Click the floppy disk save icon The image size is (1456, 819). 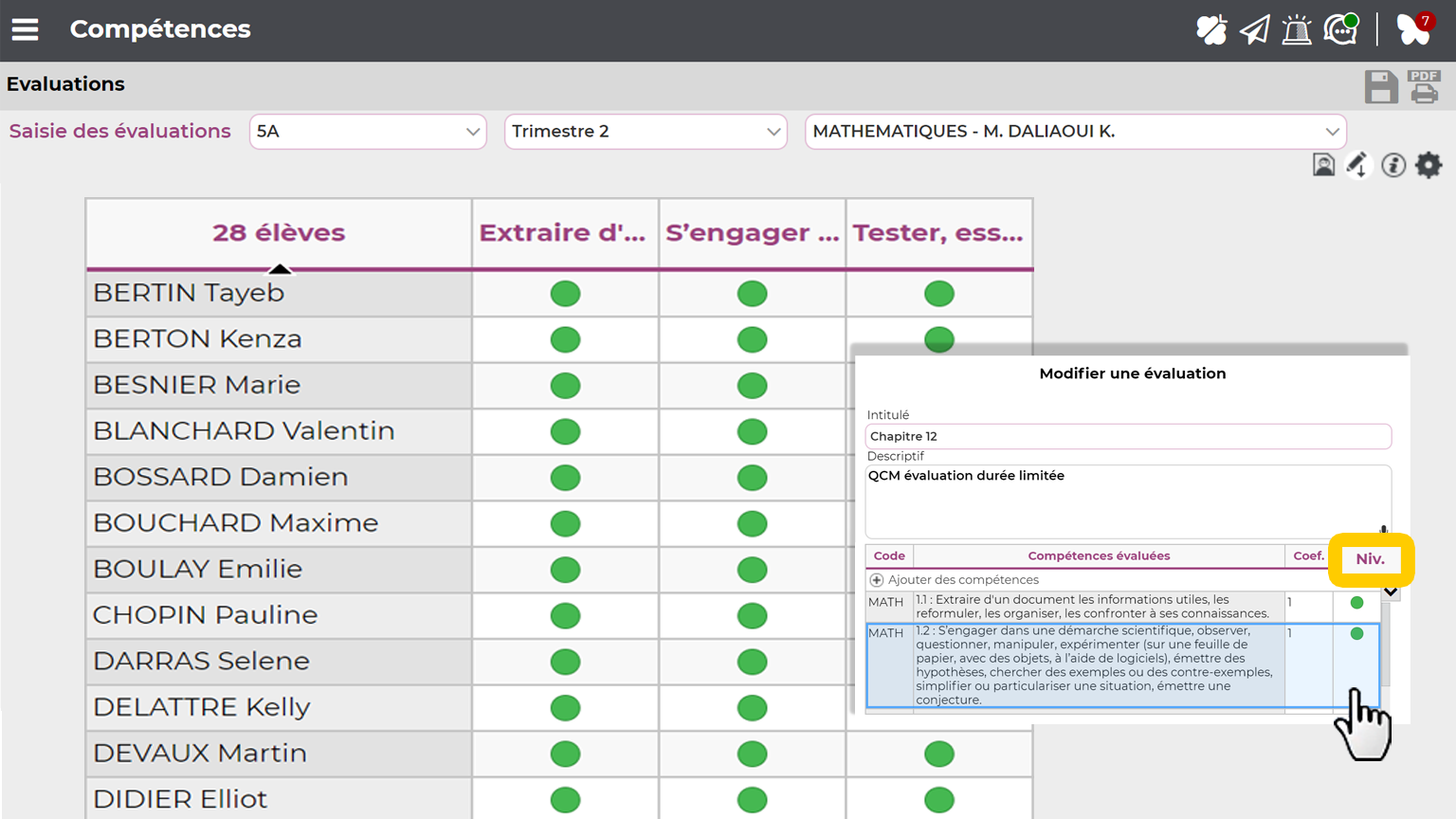pyautogui.click(x=1381, y=87)
